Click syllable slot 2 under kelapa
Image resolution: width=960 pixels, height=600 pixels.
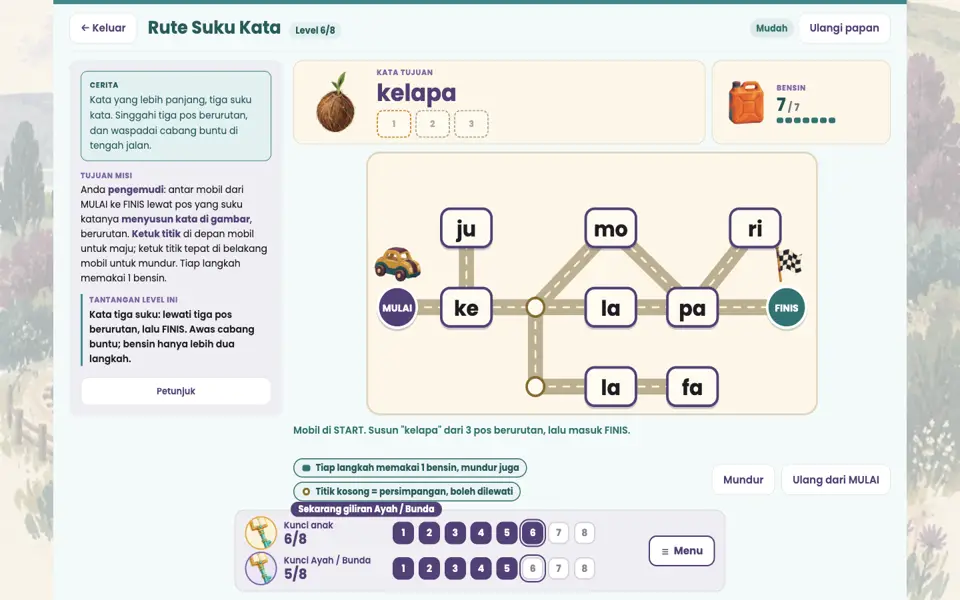432,124
